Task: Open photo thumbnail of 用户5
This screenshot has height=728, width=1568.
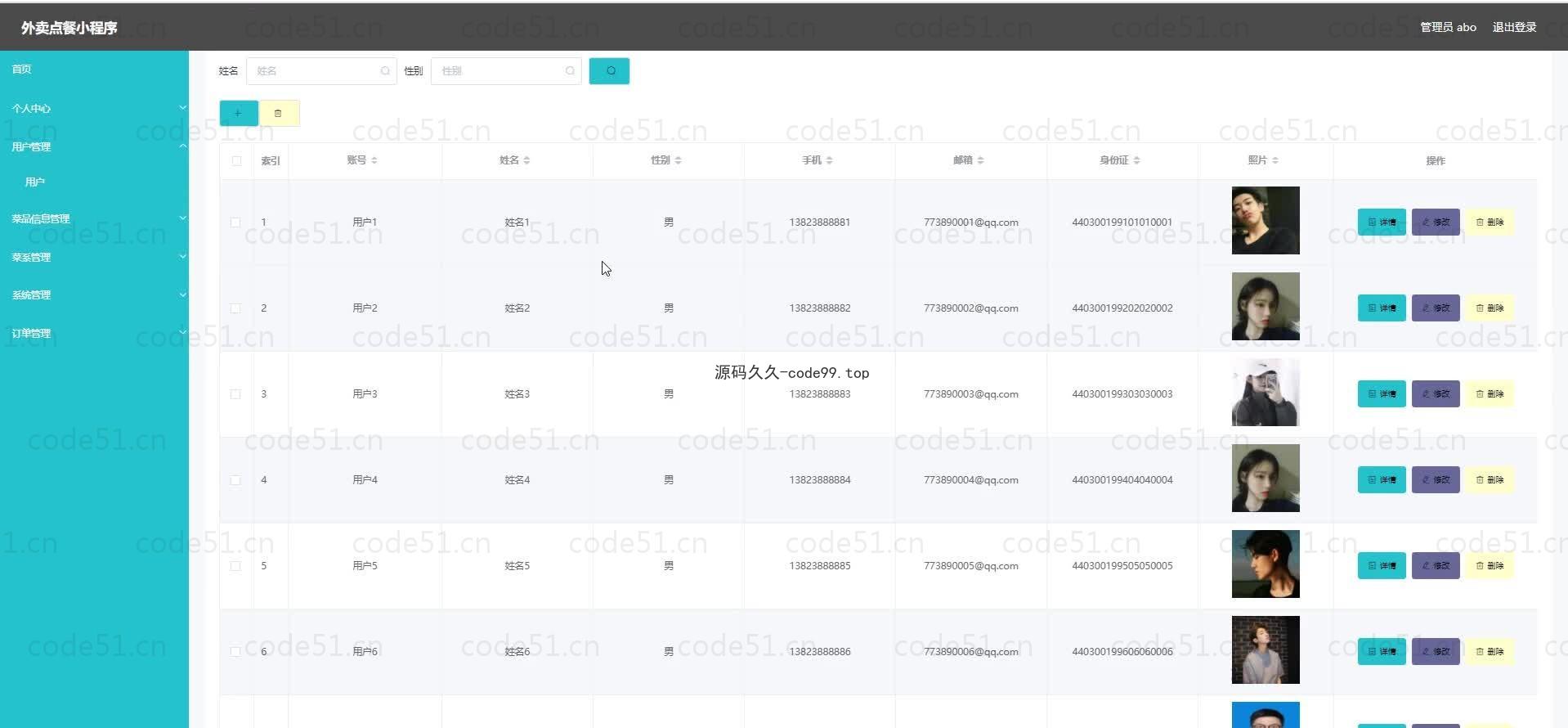Action: [1266, 564]
